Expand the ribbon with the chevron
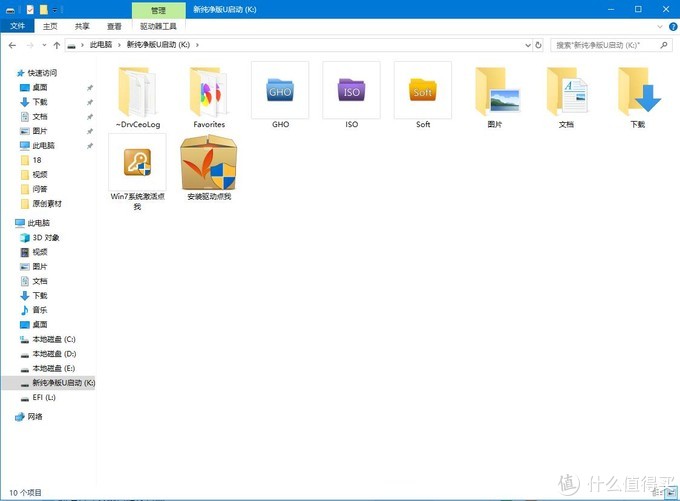Screen dimensions: 680x501 [660, 26]
